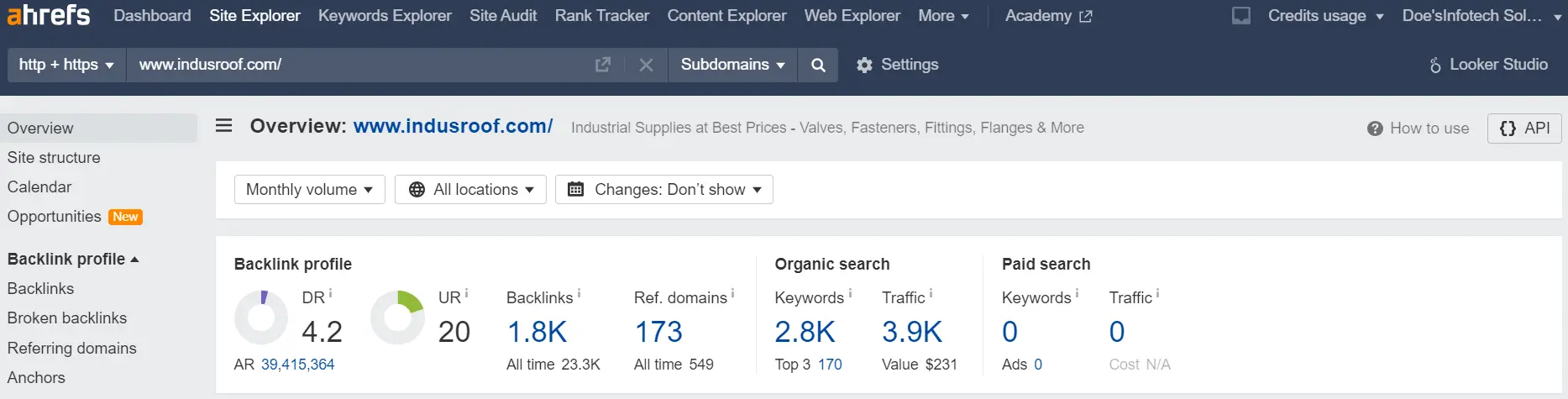Open the Site Audit menu item
Viewport: 1568px width, 399px height.
[x=503, y=16]
